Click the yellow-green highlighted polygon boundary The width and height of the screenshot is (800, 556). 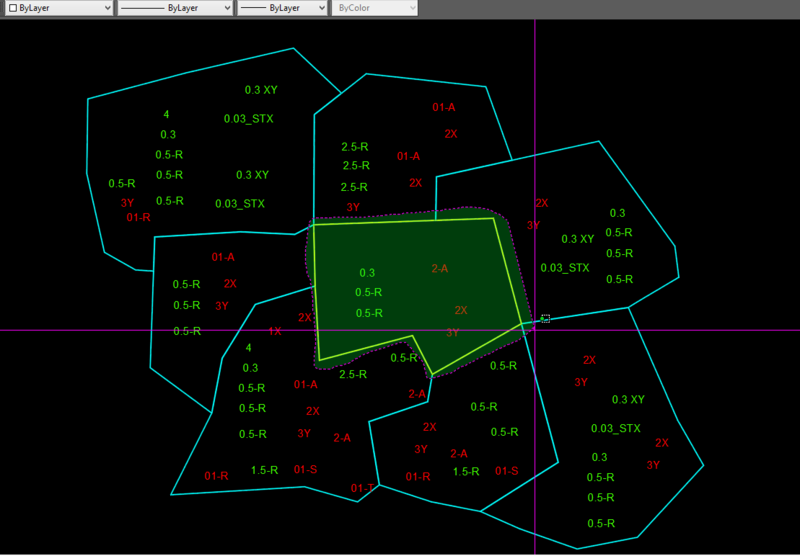(x=403, y=221)
